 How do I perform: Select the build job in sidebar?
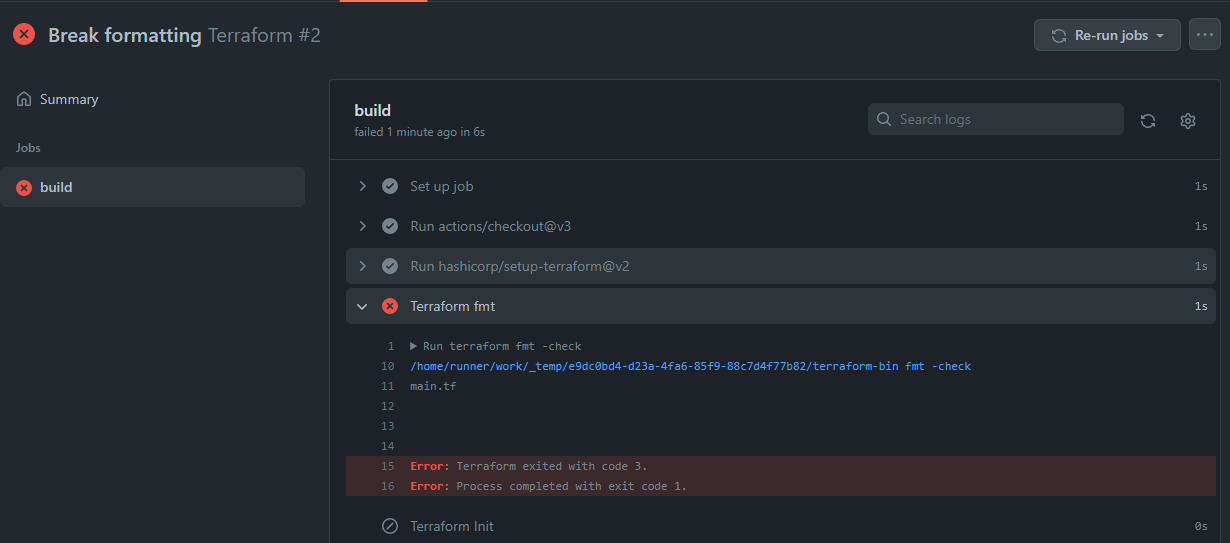pyautogui.click(x=153, y=187)
